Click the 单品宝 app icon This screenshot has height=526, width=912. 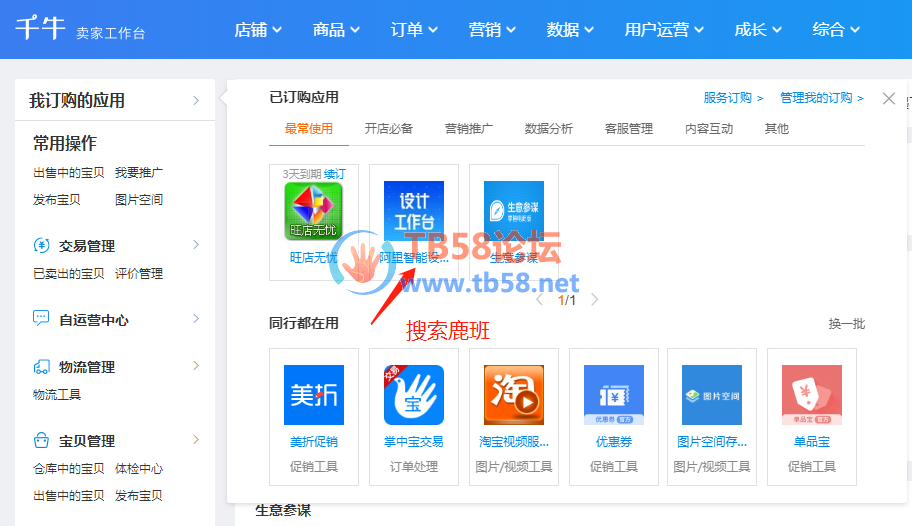tap(812, 395)
